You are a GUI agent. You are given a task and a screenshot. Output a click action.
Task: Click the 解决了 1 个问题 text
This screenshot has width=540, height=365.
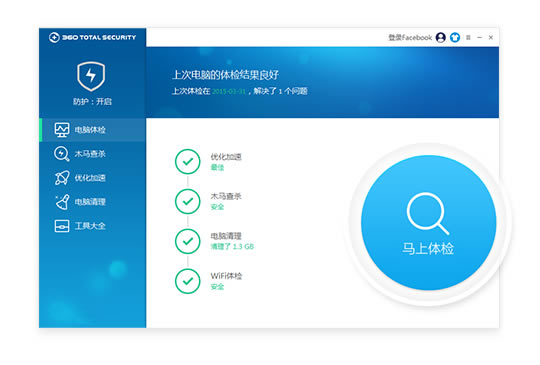(x=280, y=91)
